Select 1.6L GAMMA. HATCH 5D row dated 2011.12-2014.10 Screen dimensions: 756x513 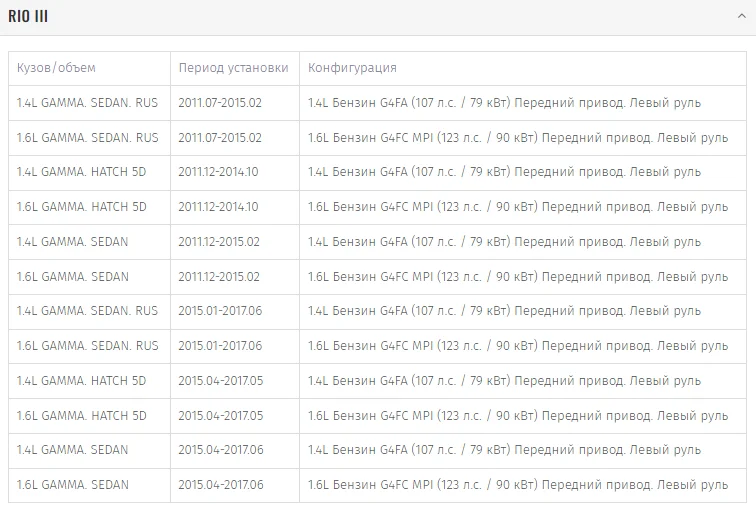point(81,207)
